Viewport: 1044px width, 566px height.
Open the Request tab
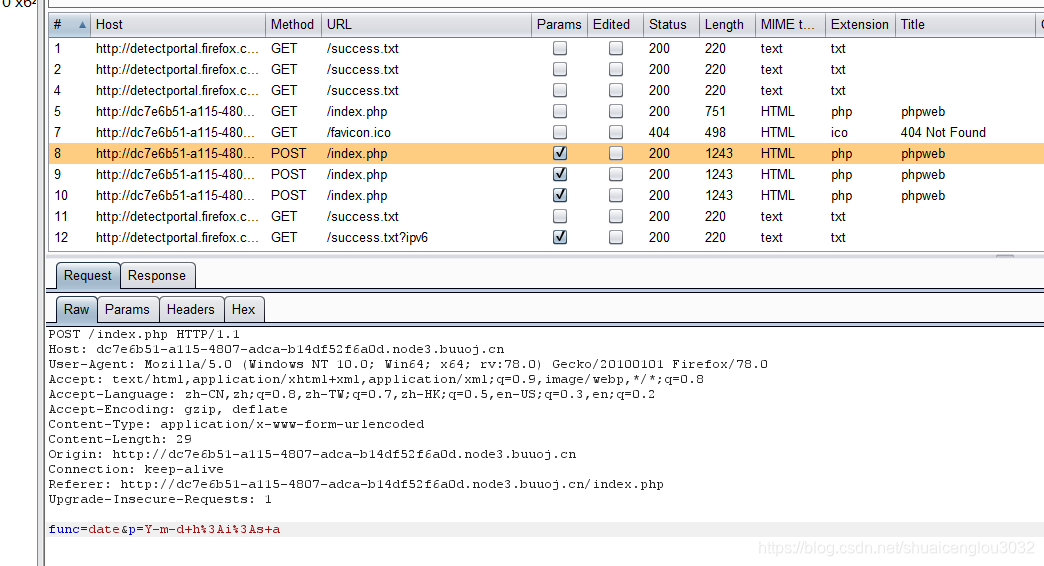click(x=88, y=276)
